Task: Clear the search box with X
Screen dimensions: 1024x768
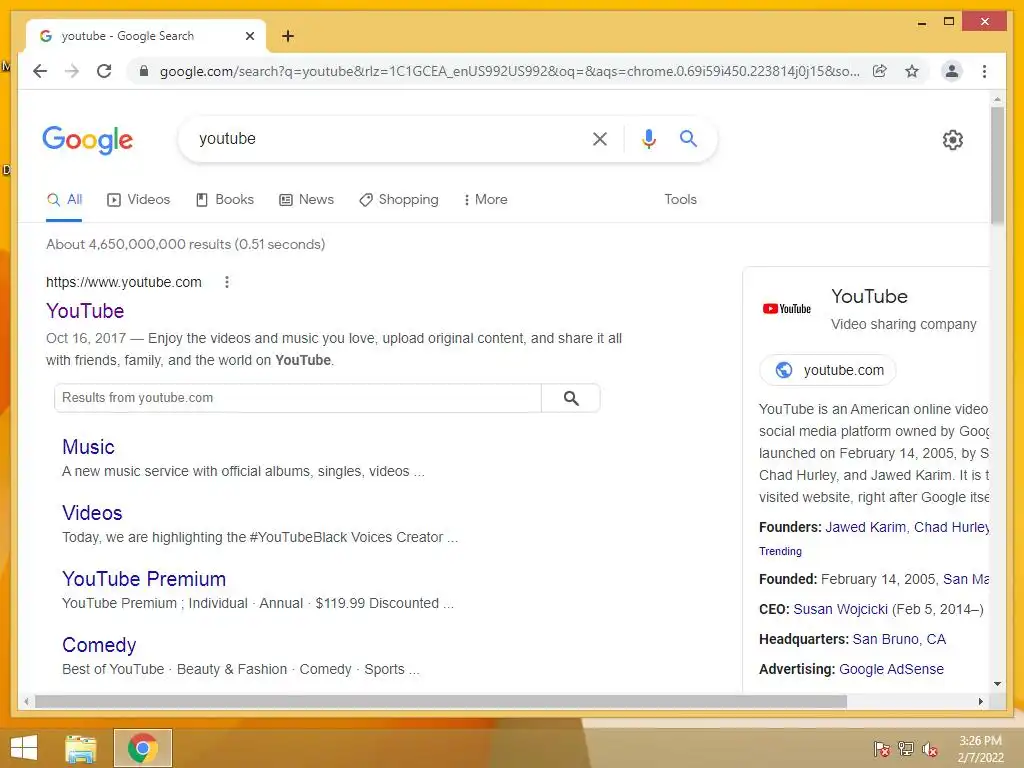Action: (x=600, y=138)
